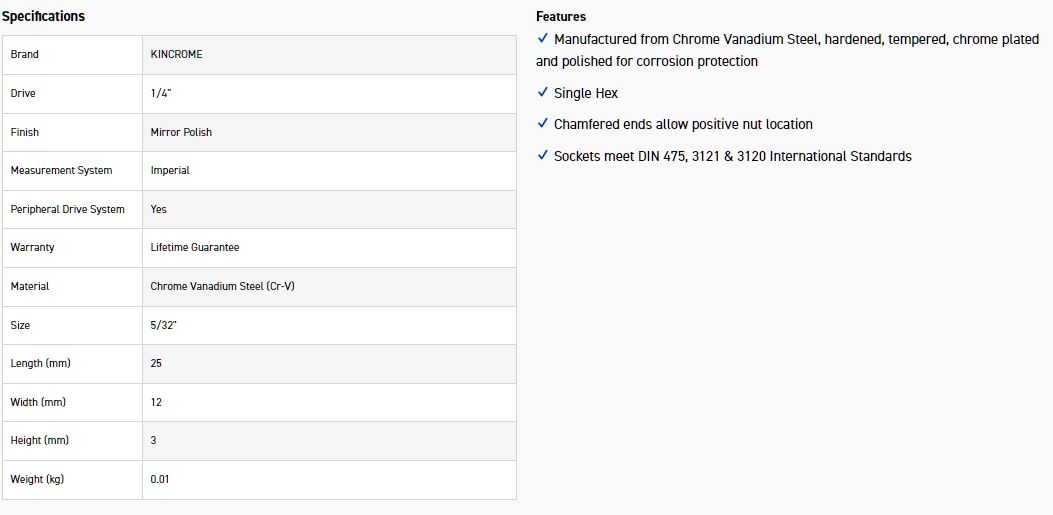Click the KINCROME brand value

point(176,54)
